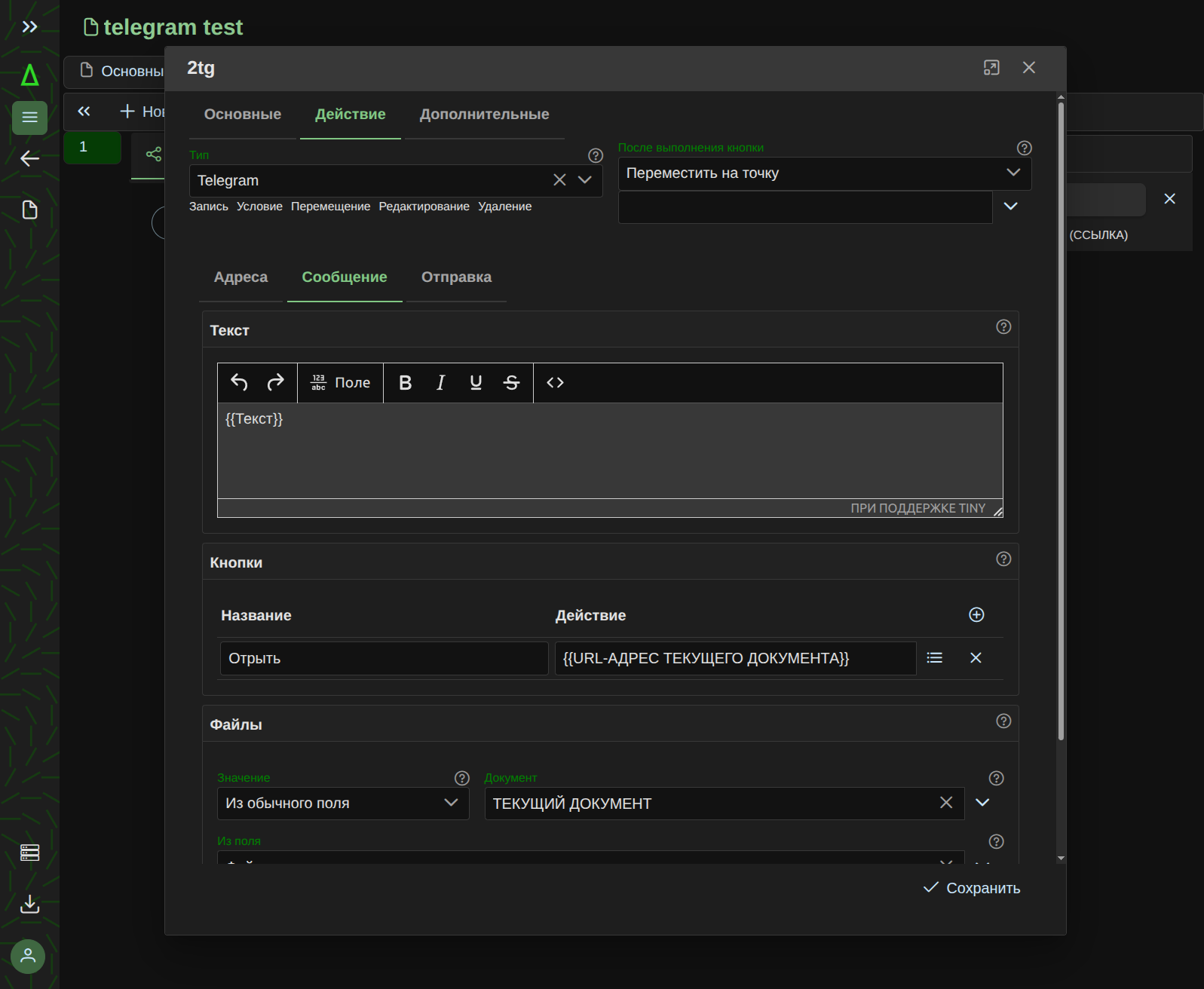This screenshot has width=1204, height=989.
Task: Expand 'Переместить на точку' dropdown
Action: [x=1013, y=173]
